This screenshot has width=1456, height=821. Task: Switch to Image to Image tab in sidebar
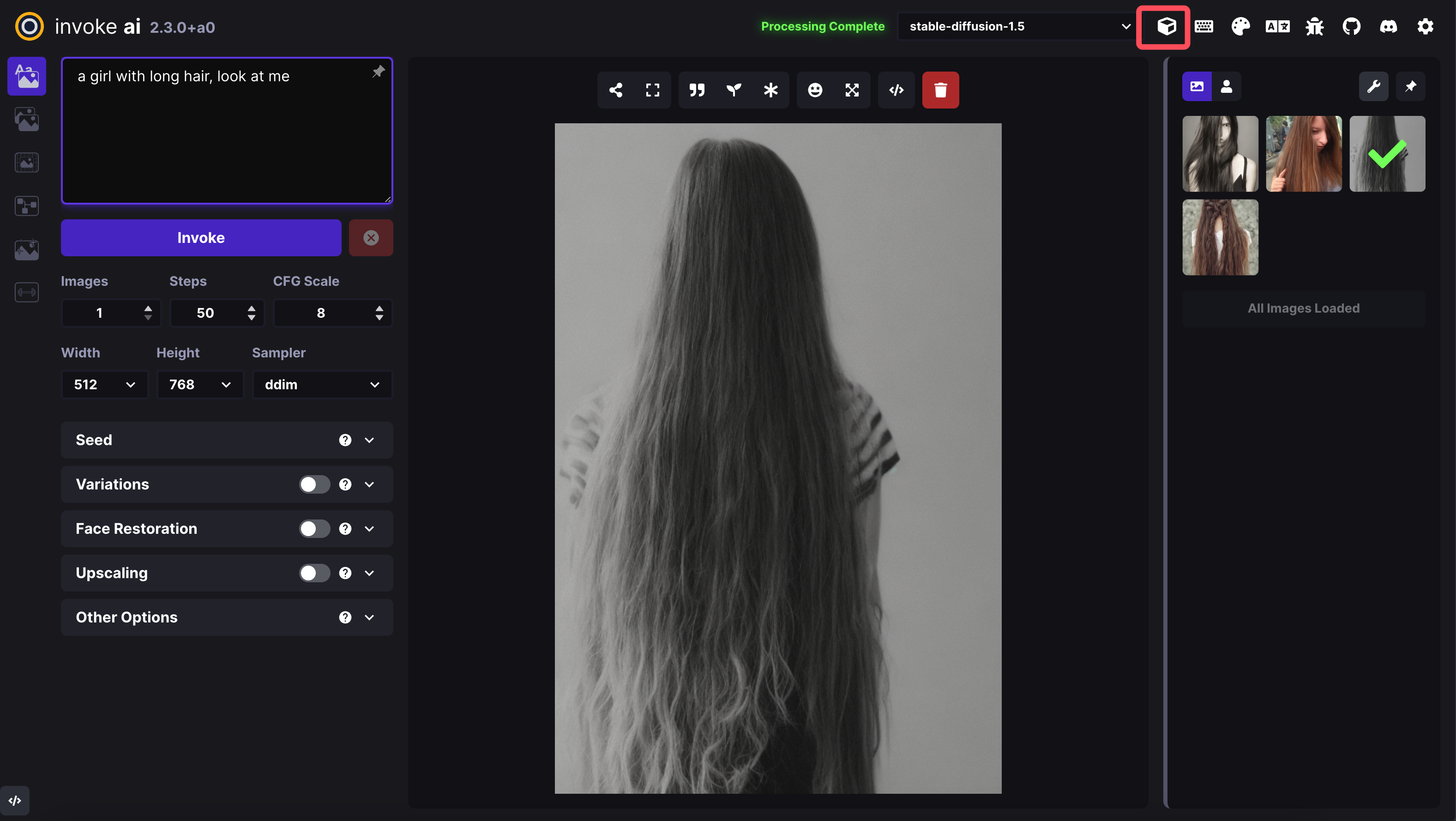(27, 119)
